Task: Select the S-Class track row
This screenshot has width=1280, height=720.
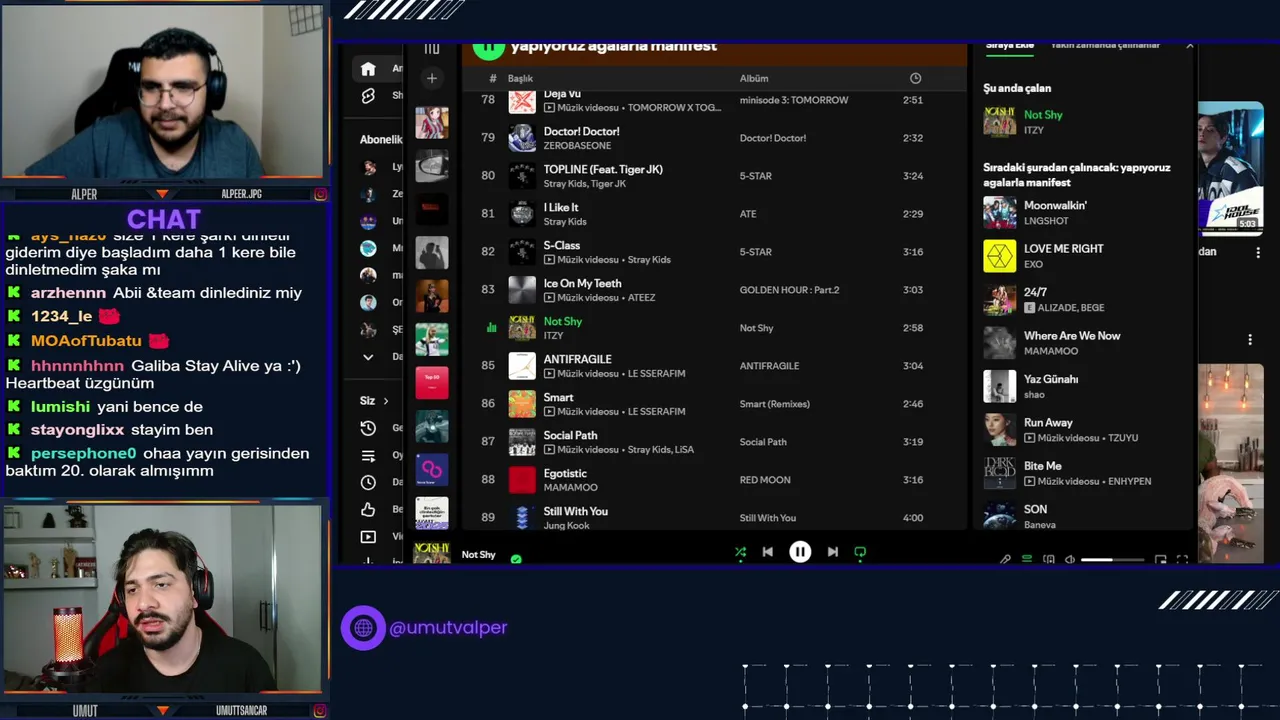Action: coord(715,252)
